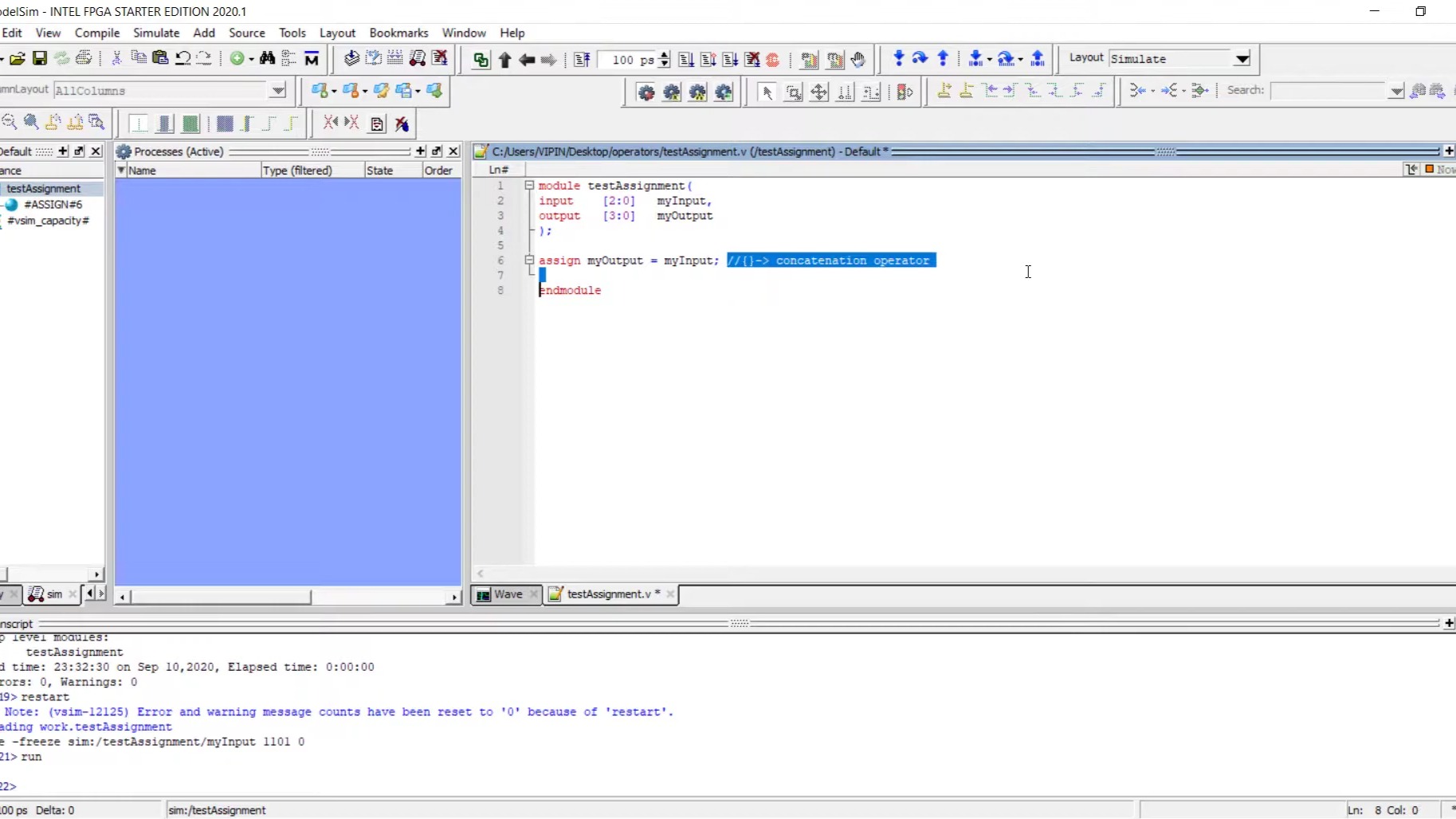The height and width of the screenshot is (819, 1456).
Task: Click the four-way arrow Pan mode icon
Action: tap(818, 92)
